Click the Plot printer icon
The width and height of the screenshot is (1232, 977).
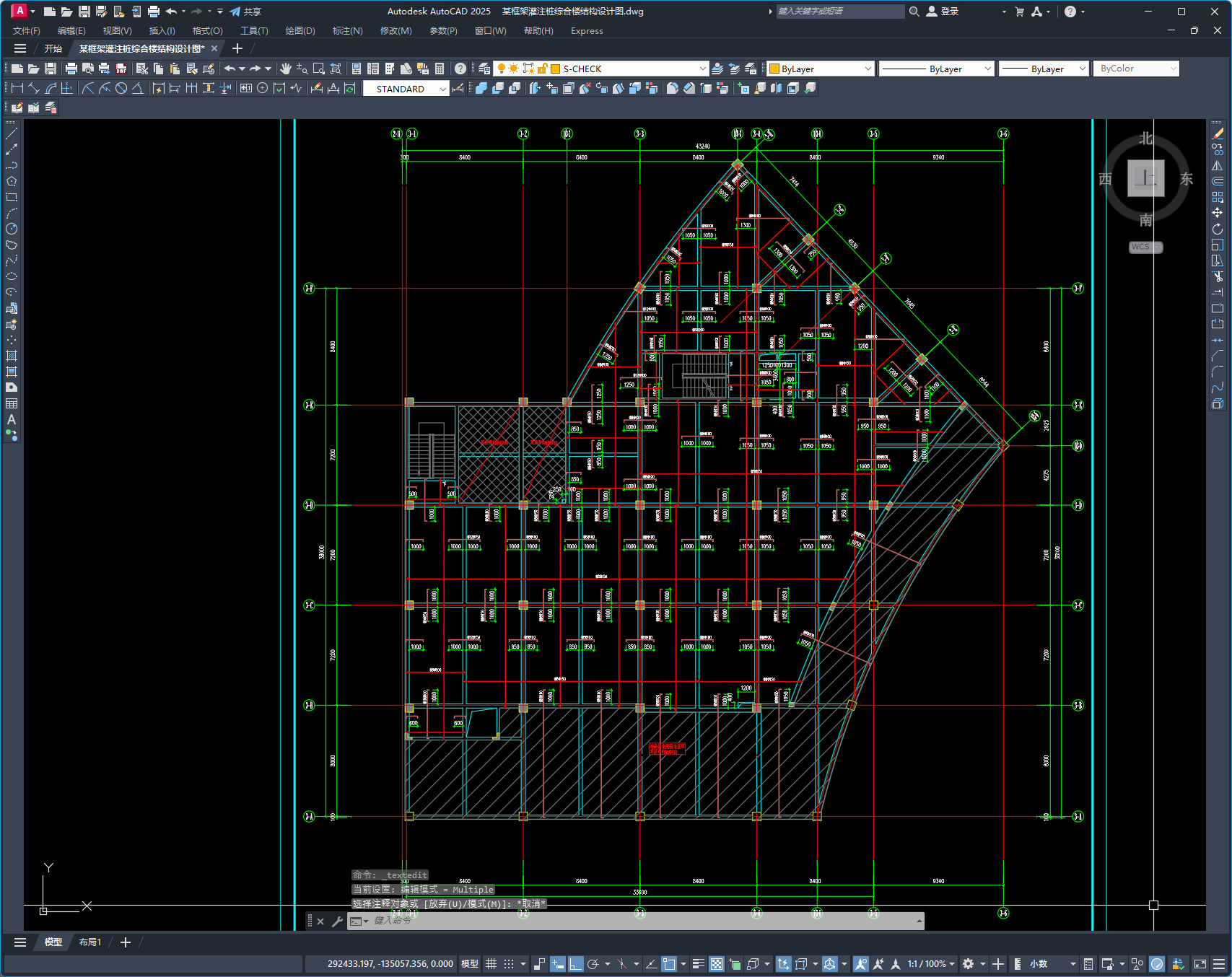(x=71, y=69)
